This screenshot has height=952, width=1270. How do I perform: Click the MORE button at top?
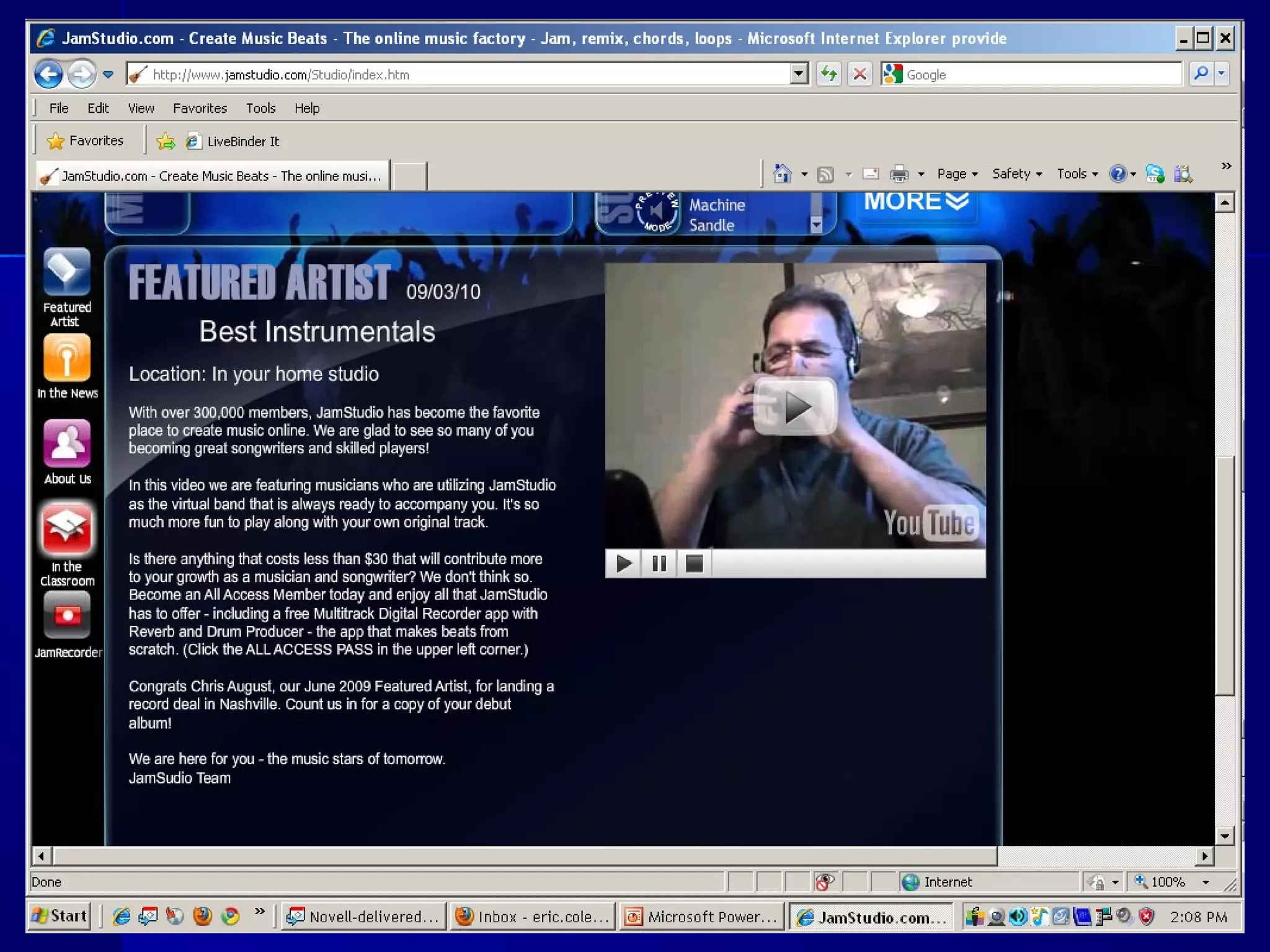pyautogui.click(x=915, y=202)
